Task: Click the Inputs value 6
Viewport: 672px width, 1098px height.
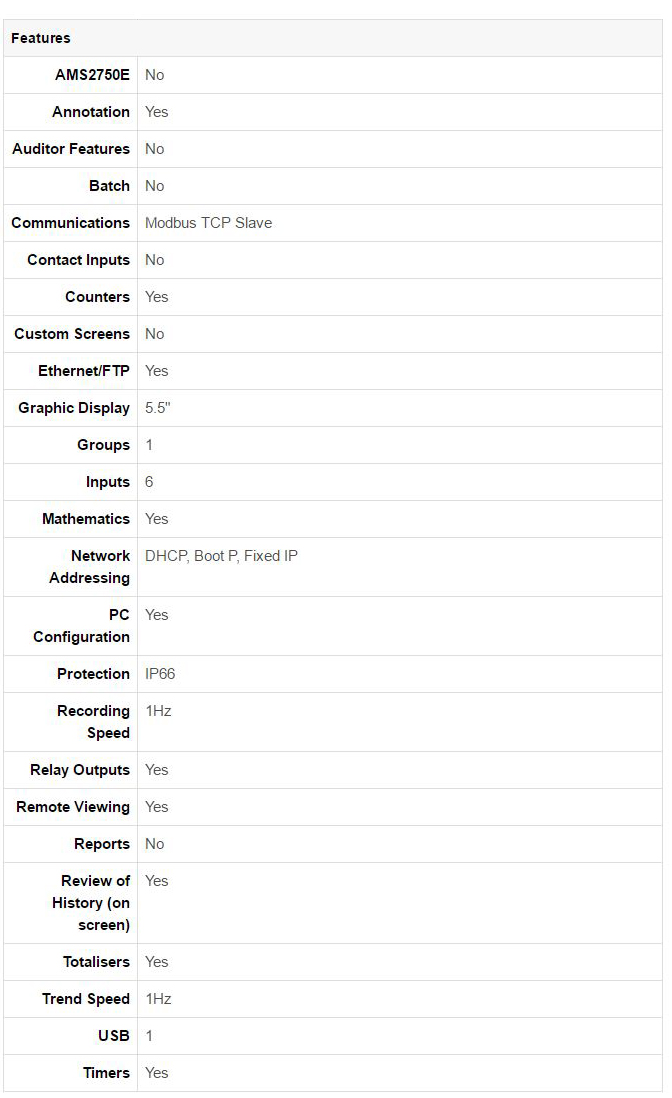Action: click(x=149, y=482)
